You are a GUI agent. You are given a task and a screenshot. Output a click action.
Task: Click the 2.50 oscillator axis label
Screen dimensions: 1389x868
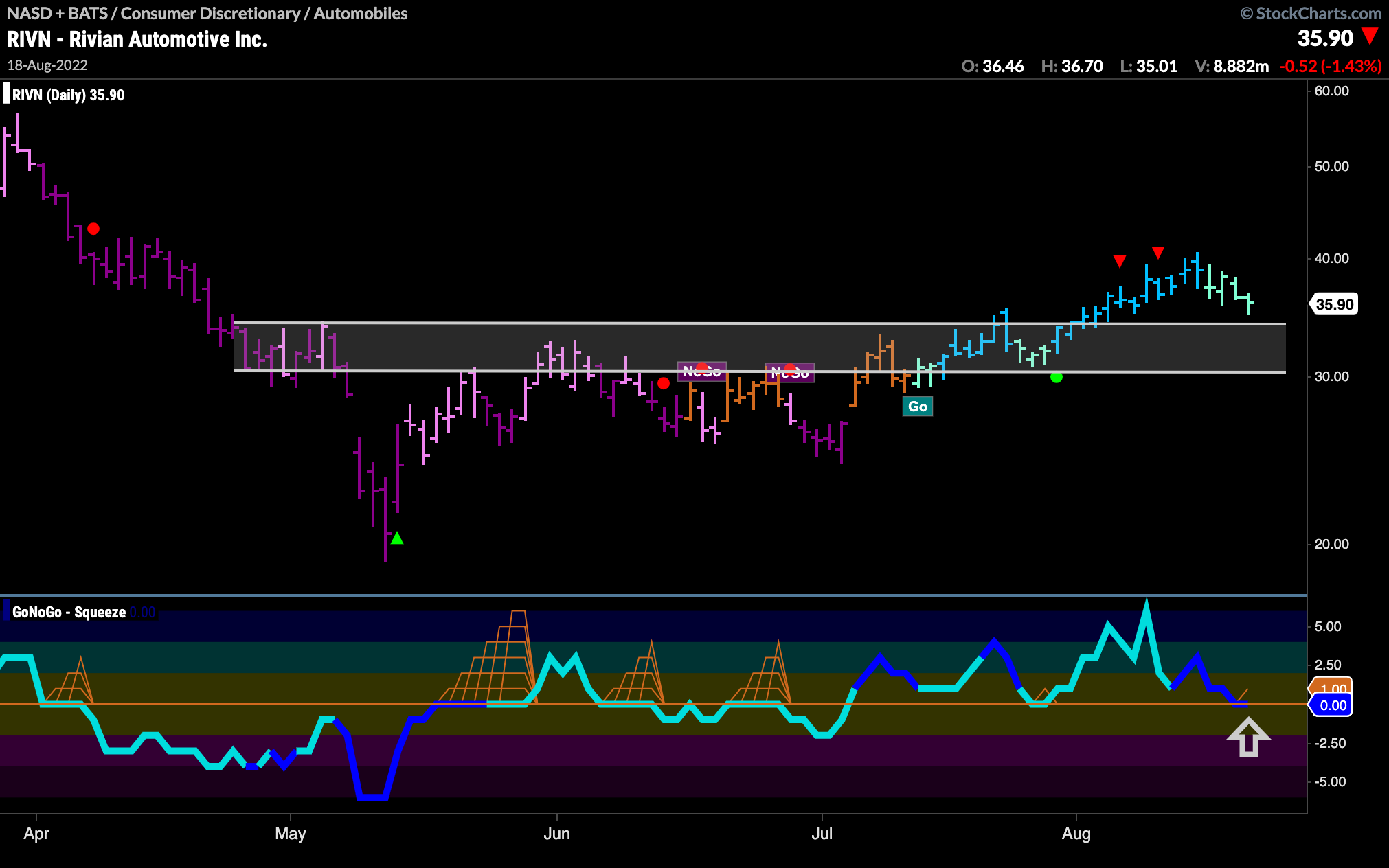point(1327,665)
